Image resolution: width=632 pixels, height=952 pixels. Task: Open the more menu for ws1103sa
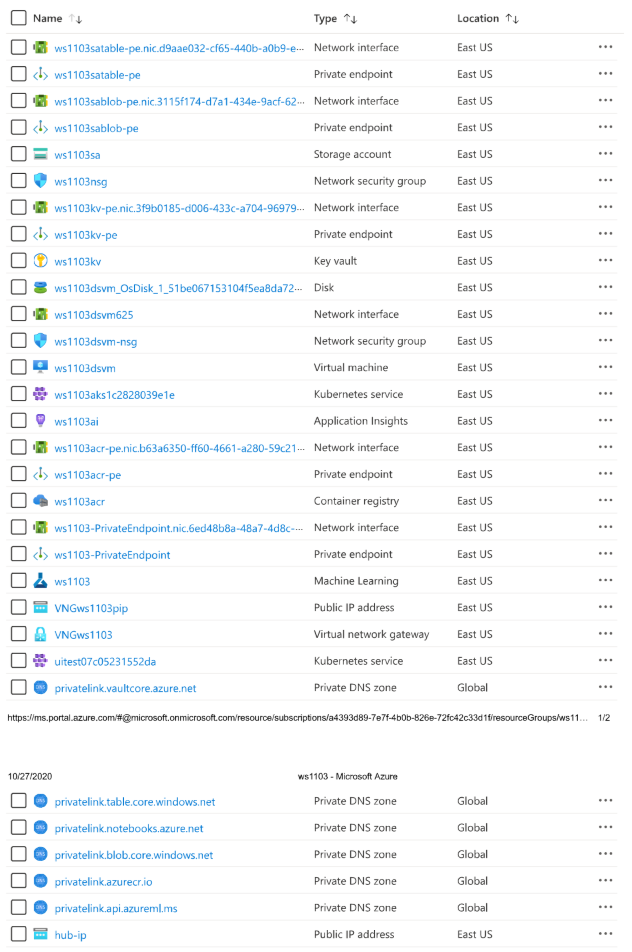tap(605, 154)
